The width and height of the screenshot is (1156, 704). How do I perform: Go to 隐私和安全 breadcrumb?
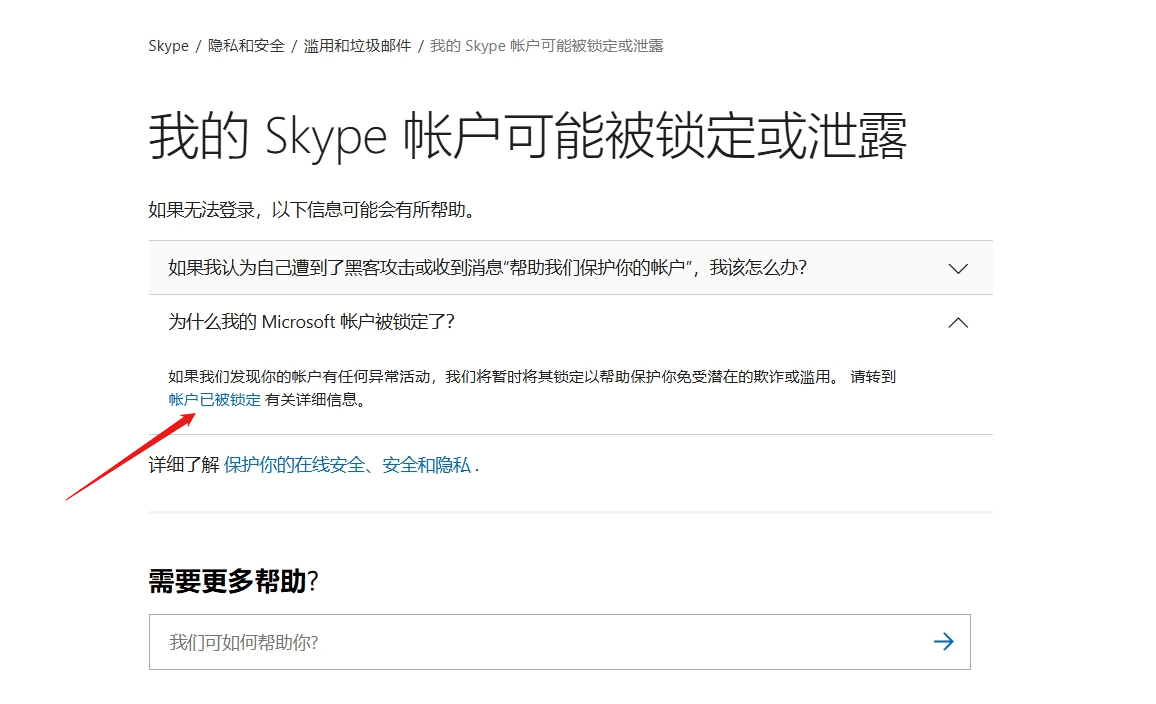click(x=246, y=46)
